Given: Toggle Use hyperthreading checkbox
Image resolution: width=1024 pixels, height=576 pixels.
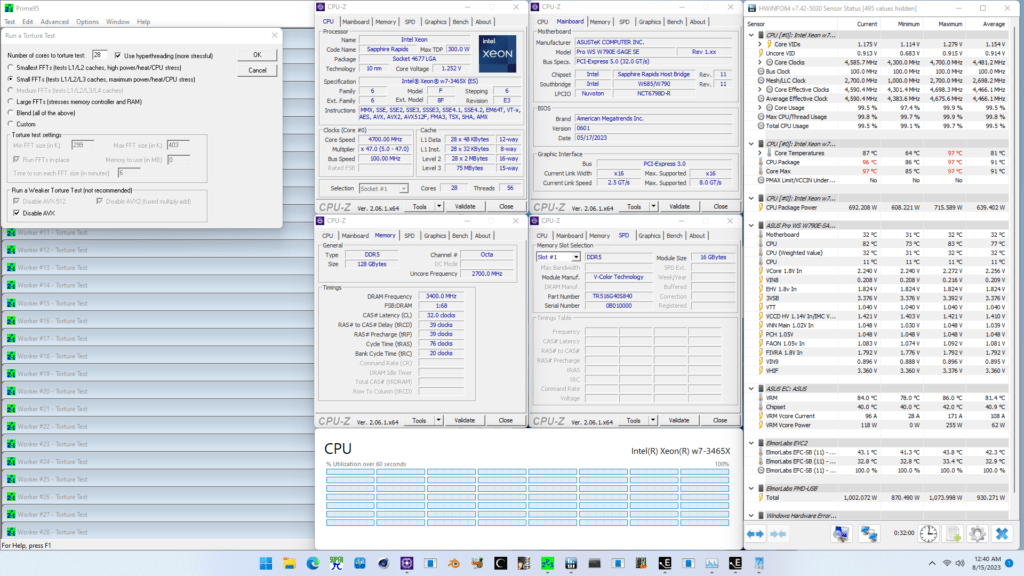Looking at the screenshot, I should point(118,56).
